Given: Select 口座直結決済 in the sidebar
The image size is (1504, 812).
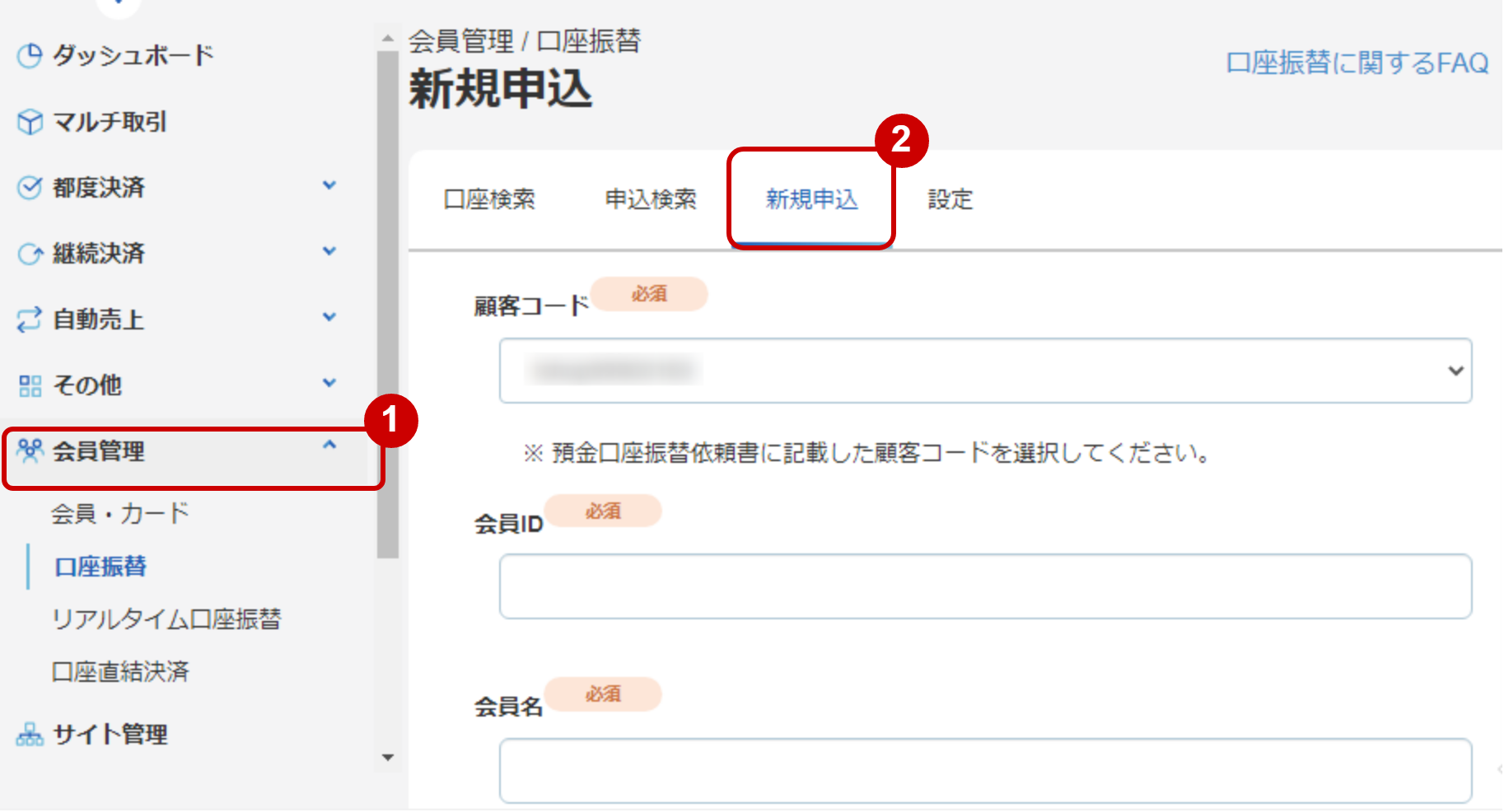Looking at the screenshot, I should pyautogui.click(x=121, y=672).
